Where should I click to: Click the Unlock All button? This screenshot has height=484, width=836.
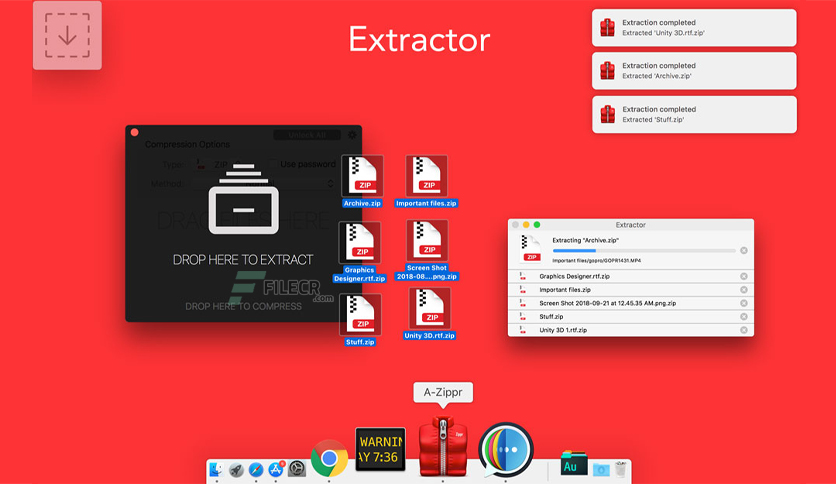tap(307, 135)
